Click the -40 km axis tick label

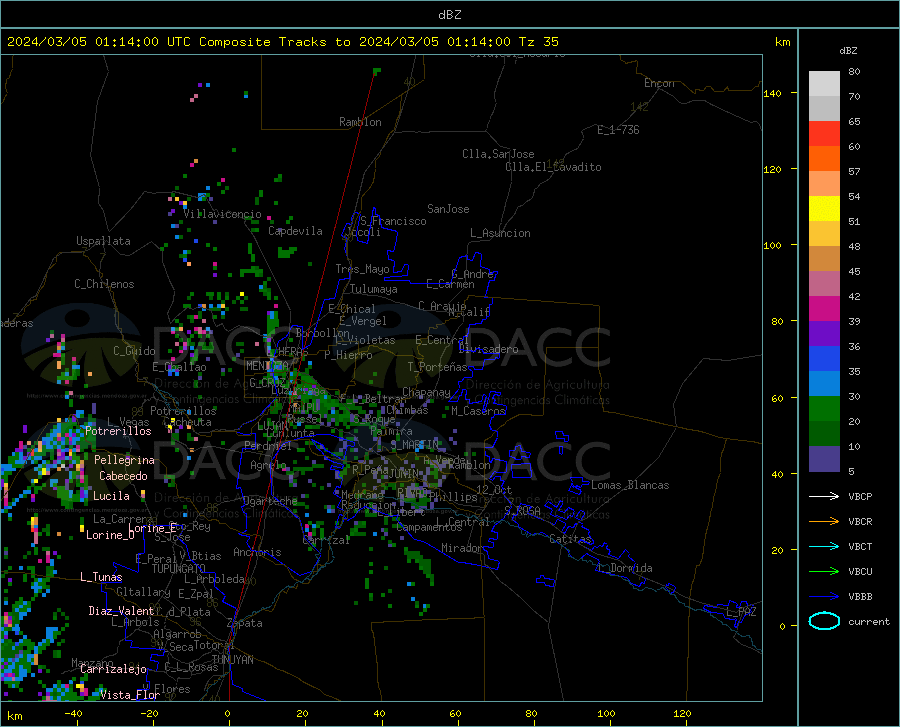73,713
